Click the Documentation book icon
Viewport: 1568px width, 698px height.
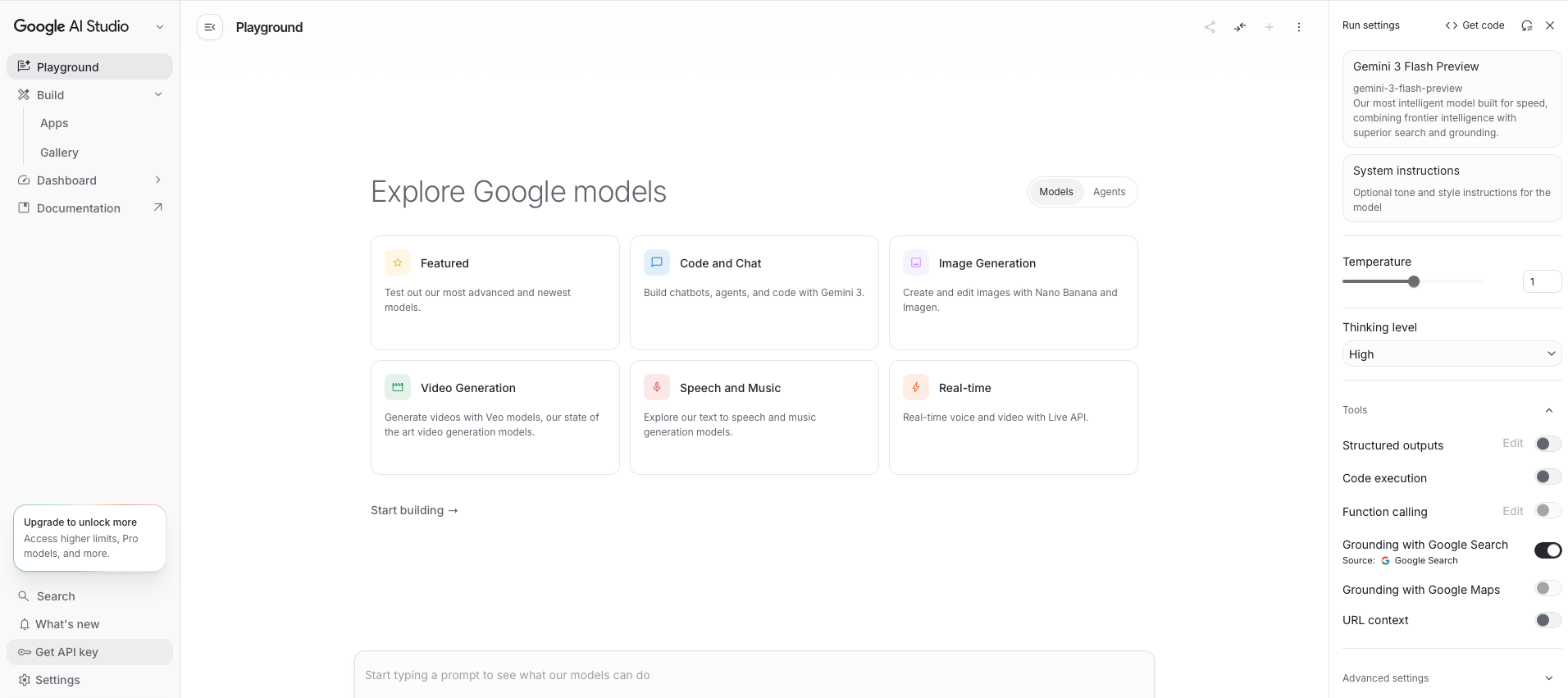24,208
